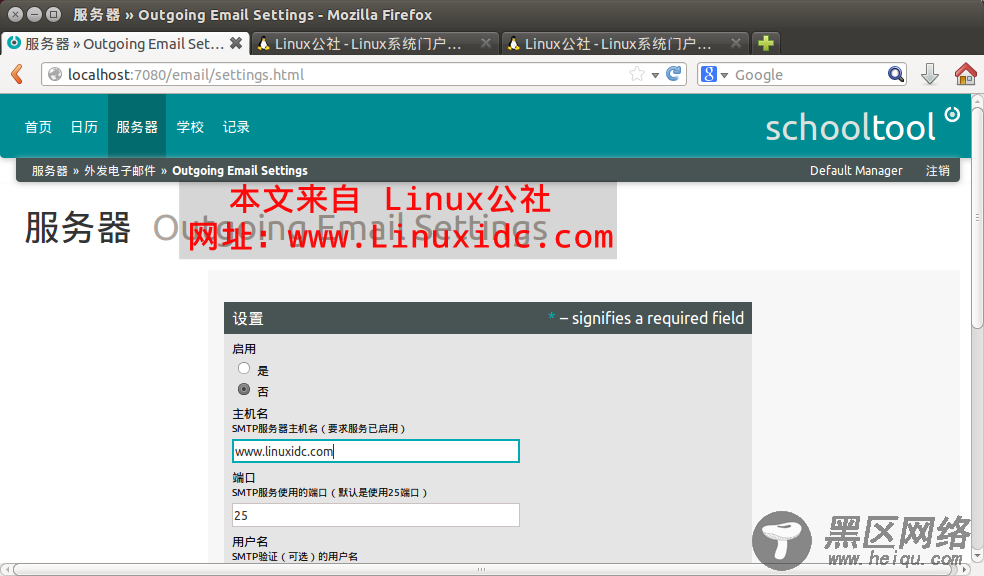Click the 外发电子邮件 breadcrumb link
This screenshot has height=576, width=984.
tap(120, 171)
